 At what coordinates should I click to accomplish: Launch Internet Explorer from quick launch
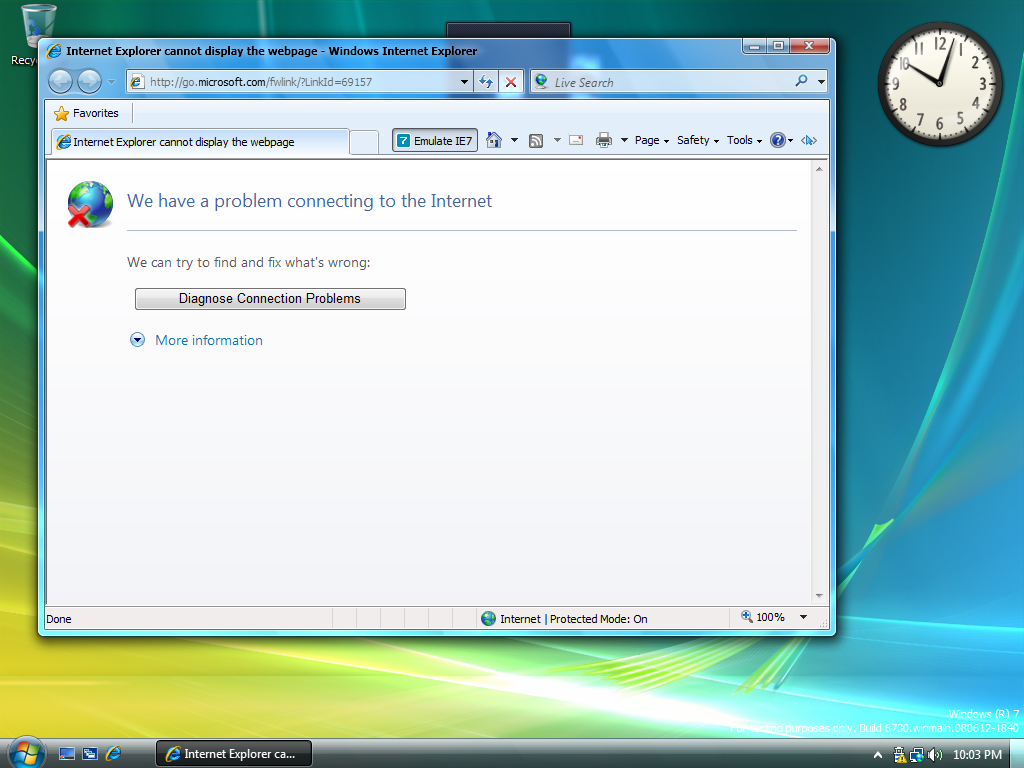click(x=113, y=754)
